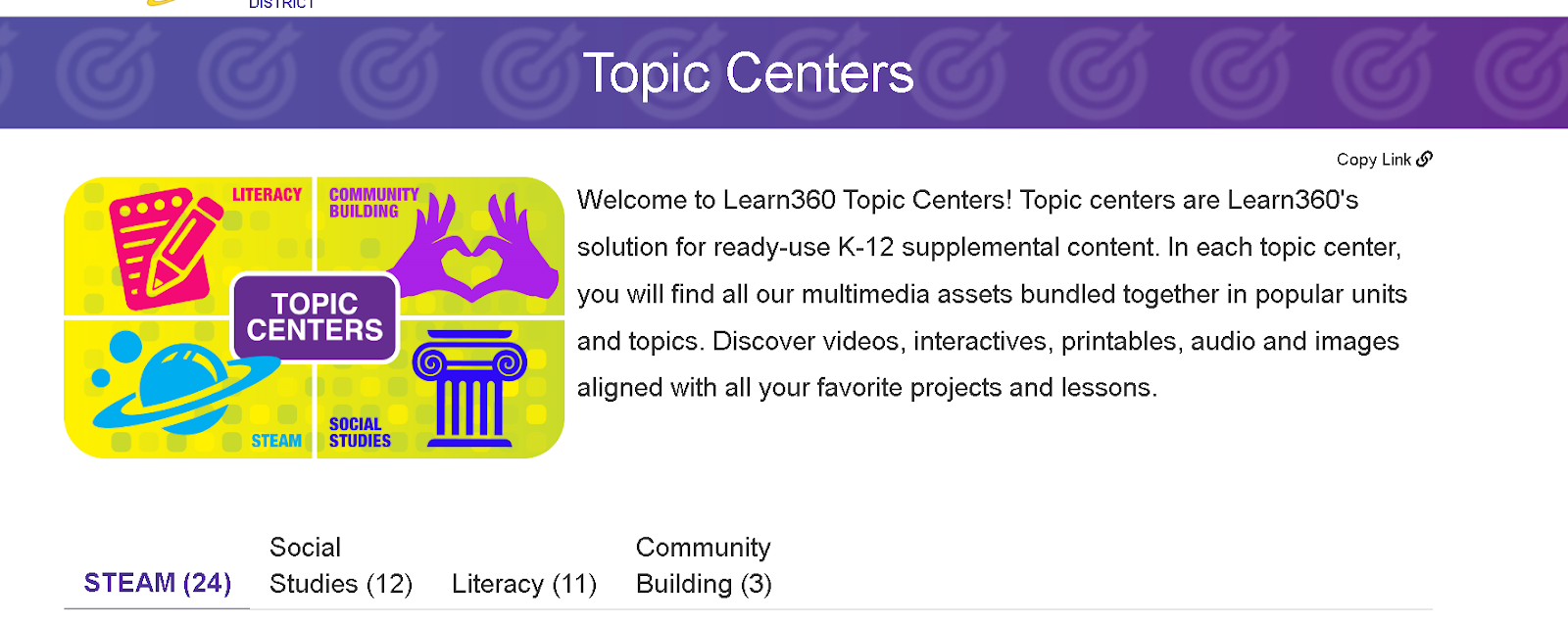Click the purple heart-hands Community Building icon

tap(472, 245)
